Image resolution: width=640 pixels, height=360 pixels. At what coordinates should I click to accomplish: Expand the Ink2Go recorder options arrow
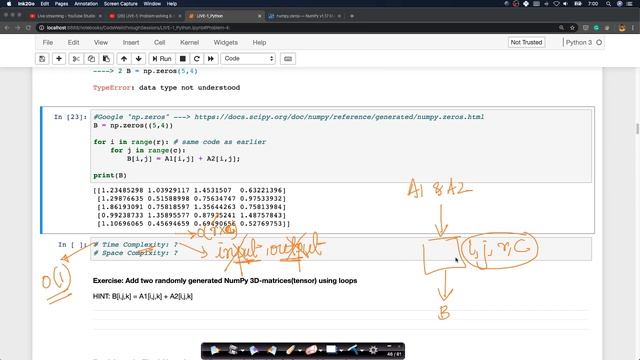242,350
